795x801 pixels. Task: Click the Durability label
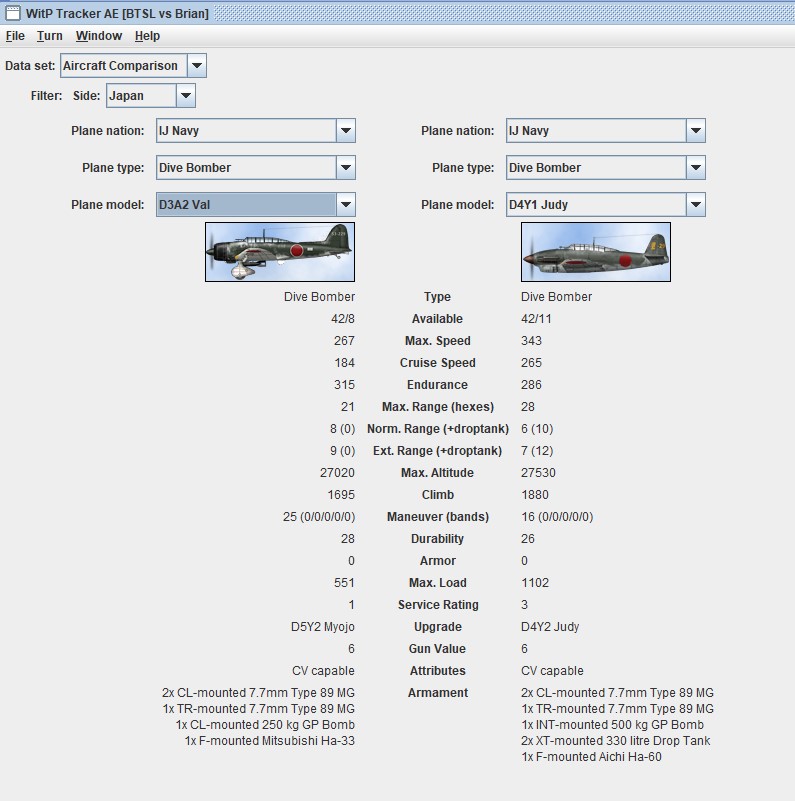tap(437, 538)
